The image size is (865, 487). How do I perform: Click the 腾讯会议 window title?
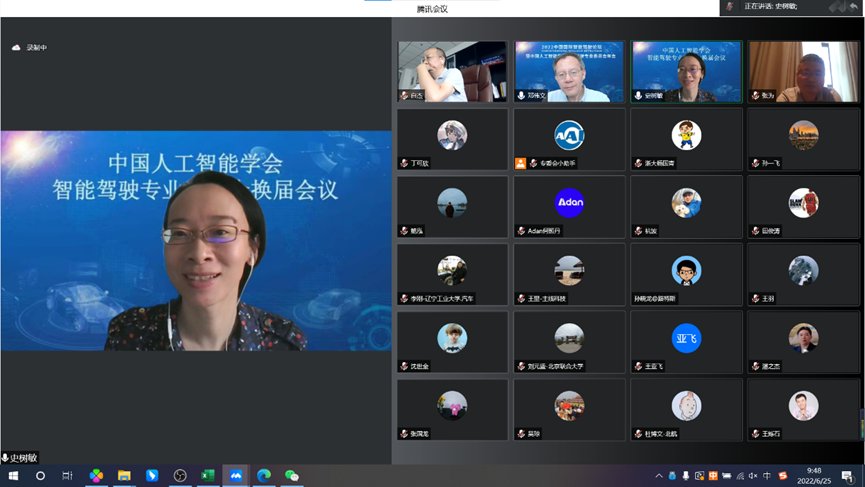(432, 9)
